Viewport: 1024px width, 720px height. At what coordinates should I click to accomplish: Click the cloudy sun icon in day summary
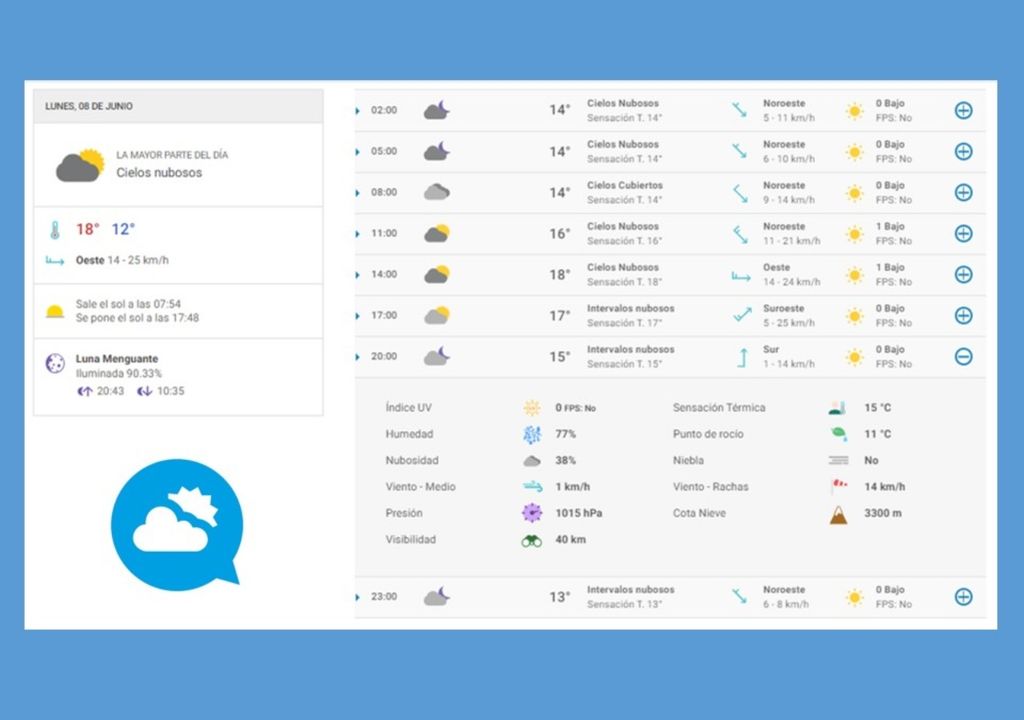(80, 165)
